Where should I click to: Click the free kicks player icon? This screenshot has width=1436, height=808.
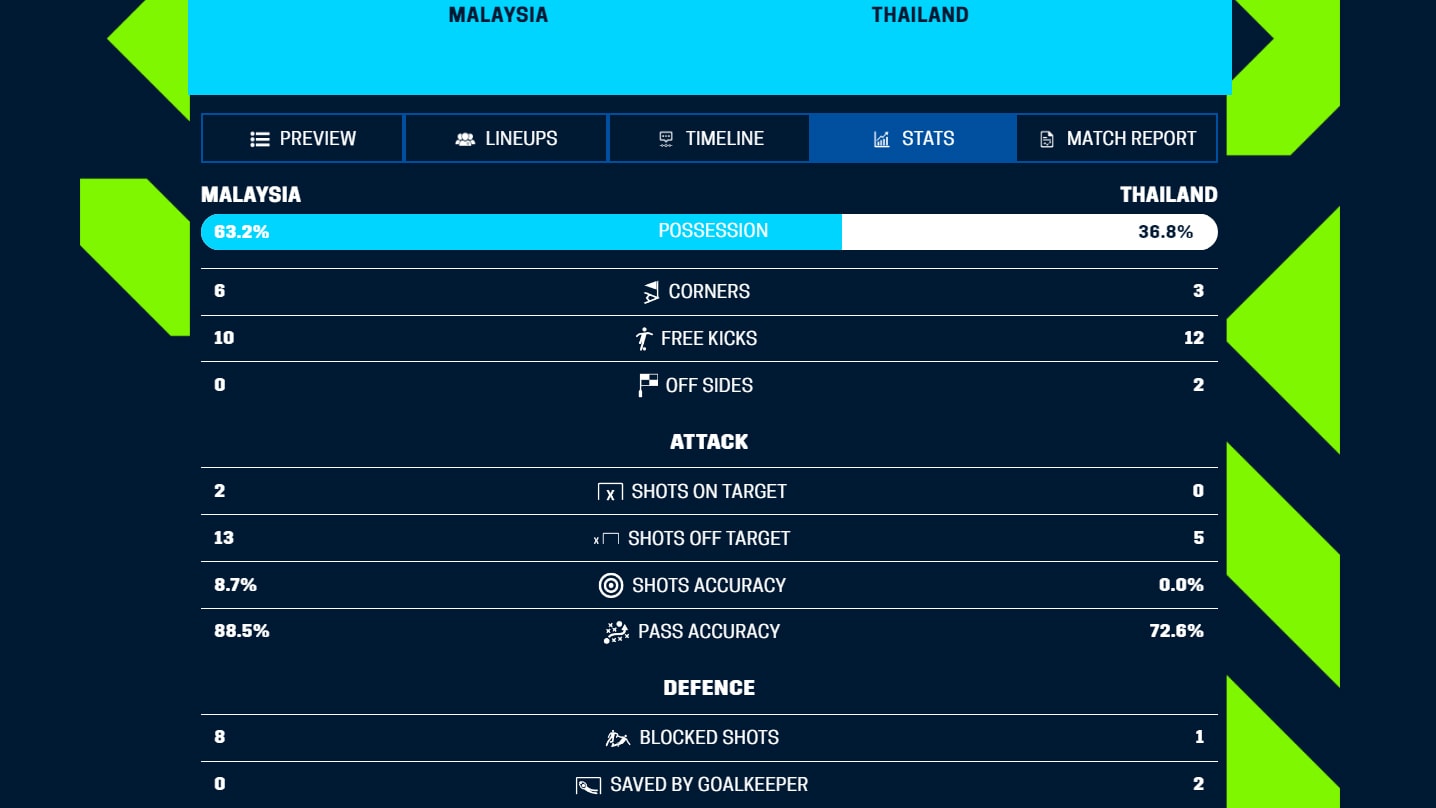644,338
